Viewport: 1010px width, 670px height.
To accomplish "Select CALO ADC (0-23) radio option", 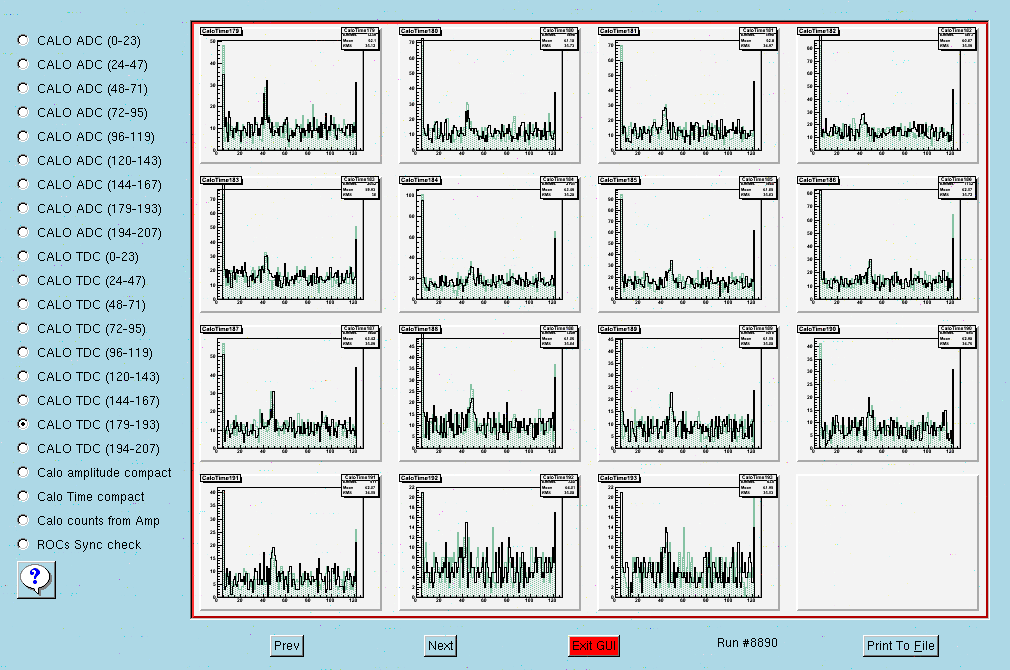I will tap(23, 41).
